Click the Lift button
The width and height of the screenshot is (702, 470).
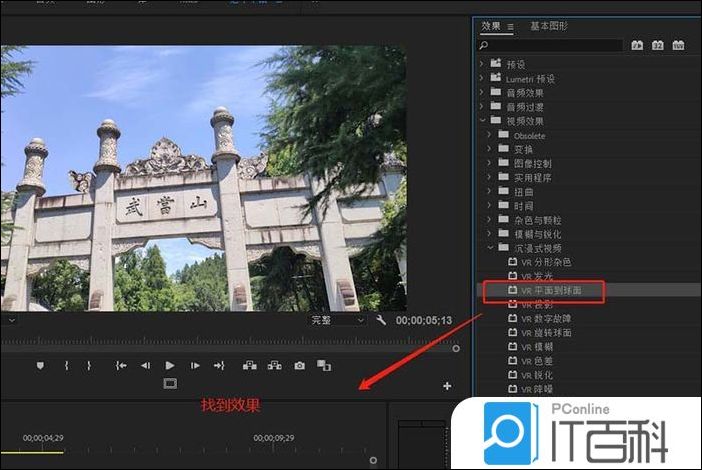[250, 366]
